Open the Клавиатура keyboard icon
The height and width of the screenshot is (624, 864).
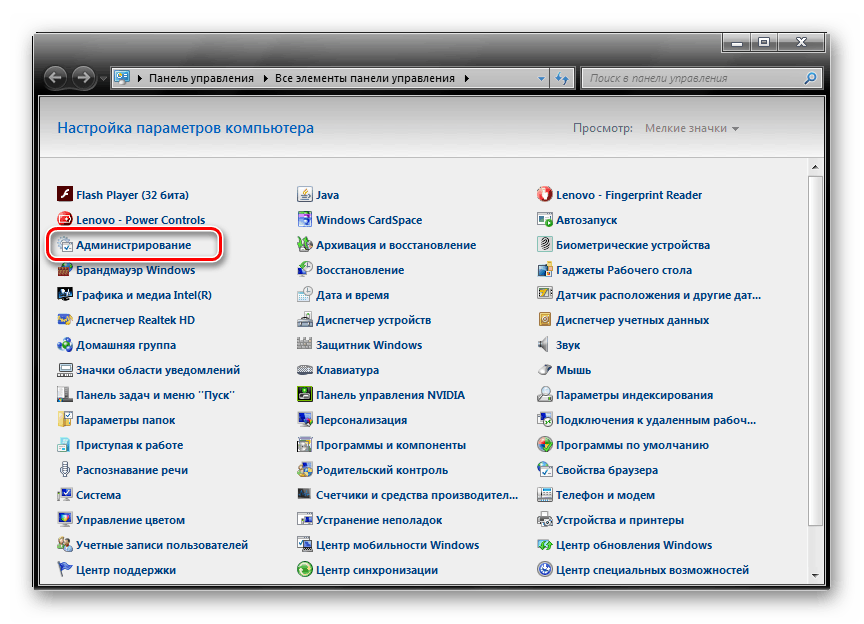point(305,370)
